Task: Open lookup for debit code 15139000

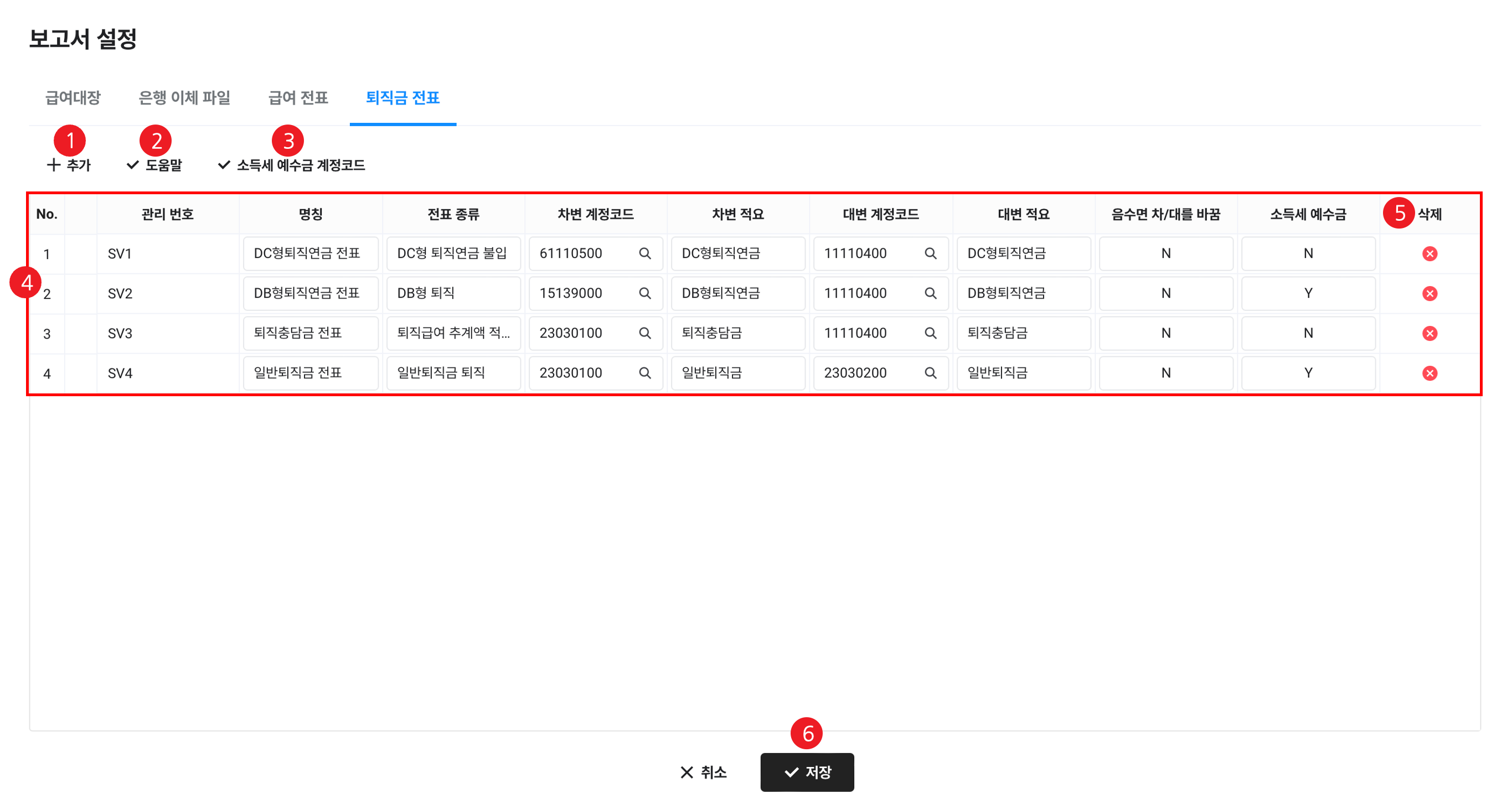Action: coord(644,293)
